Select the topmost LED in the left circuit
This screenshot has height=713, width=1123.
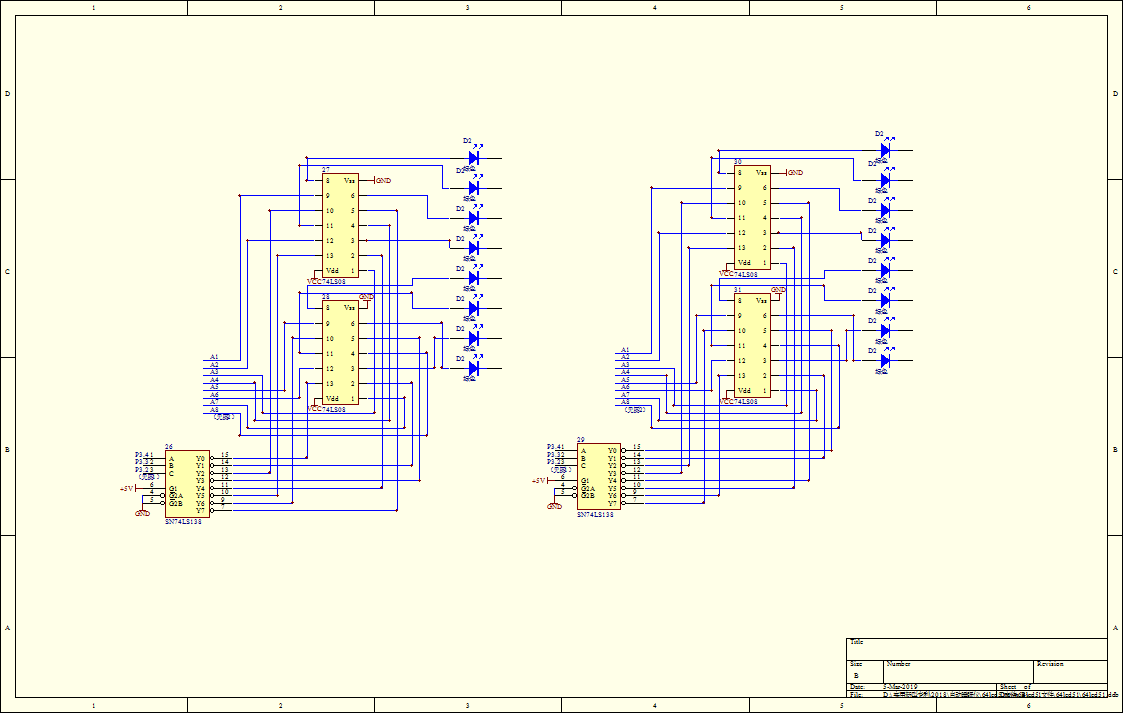click(x=474, y=157)
